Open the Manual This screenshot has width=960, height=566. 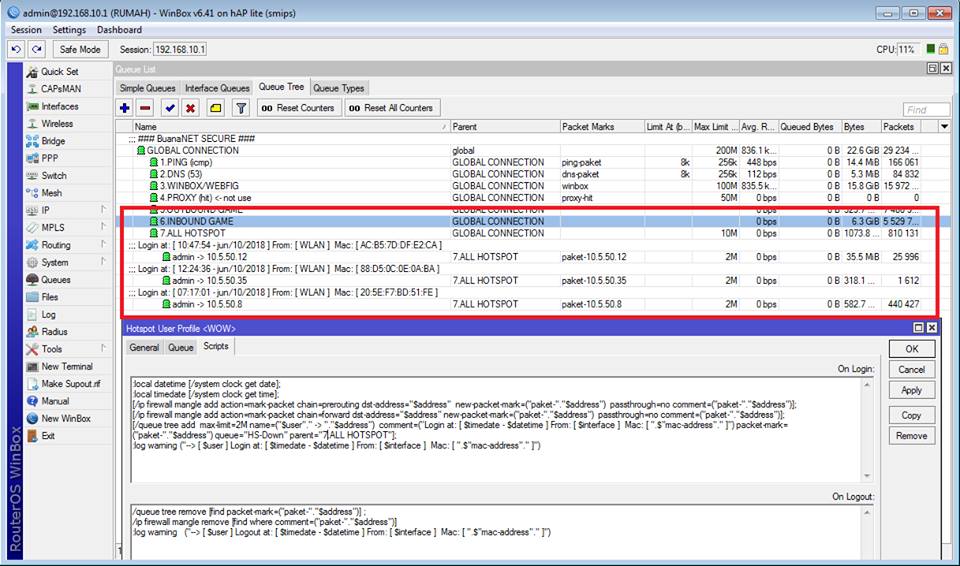[x=55, y=401]
